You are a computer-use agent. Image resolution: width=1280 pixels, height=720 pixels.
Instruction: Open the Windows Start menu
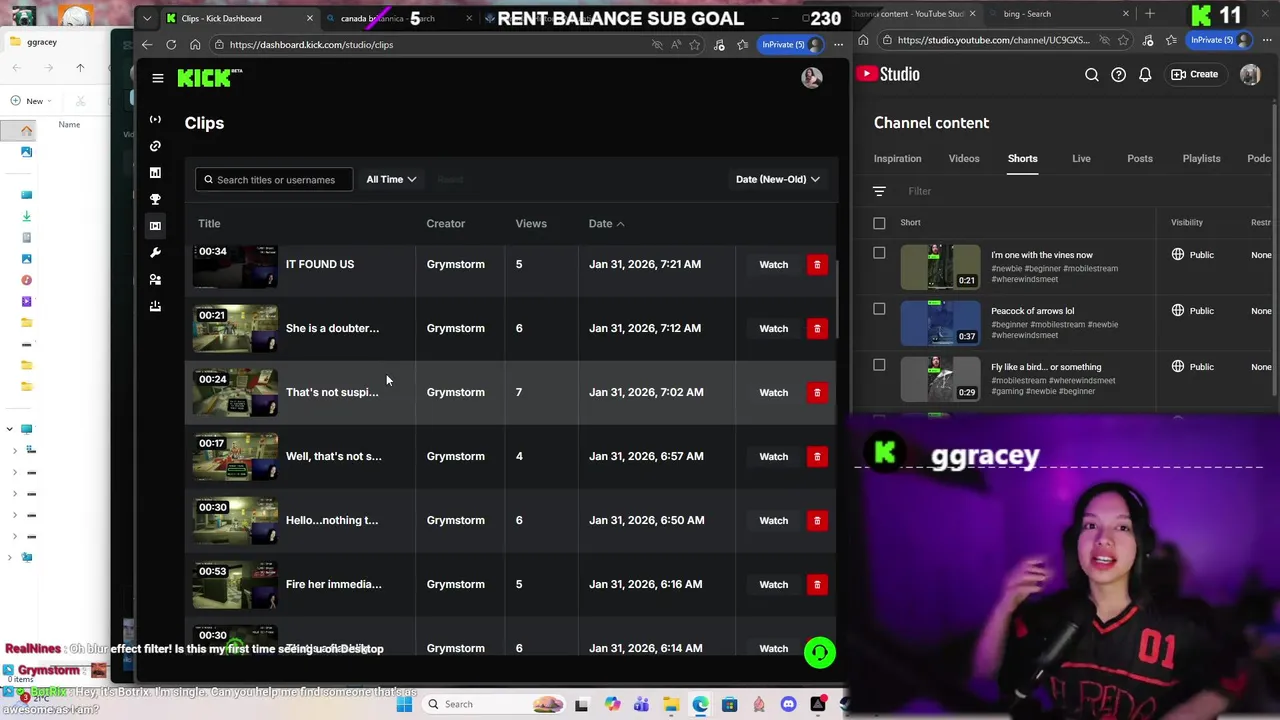click(x=404, y=704)
